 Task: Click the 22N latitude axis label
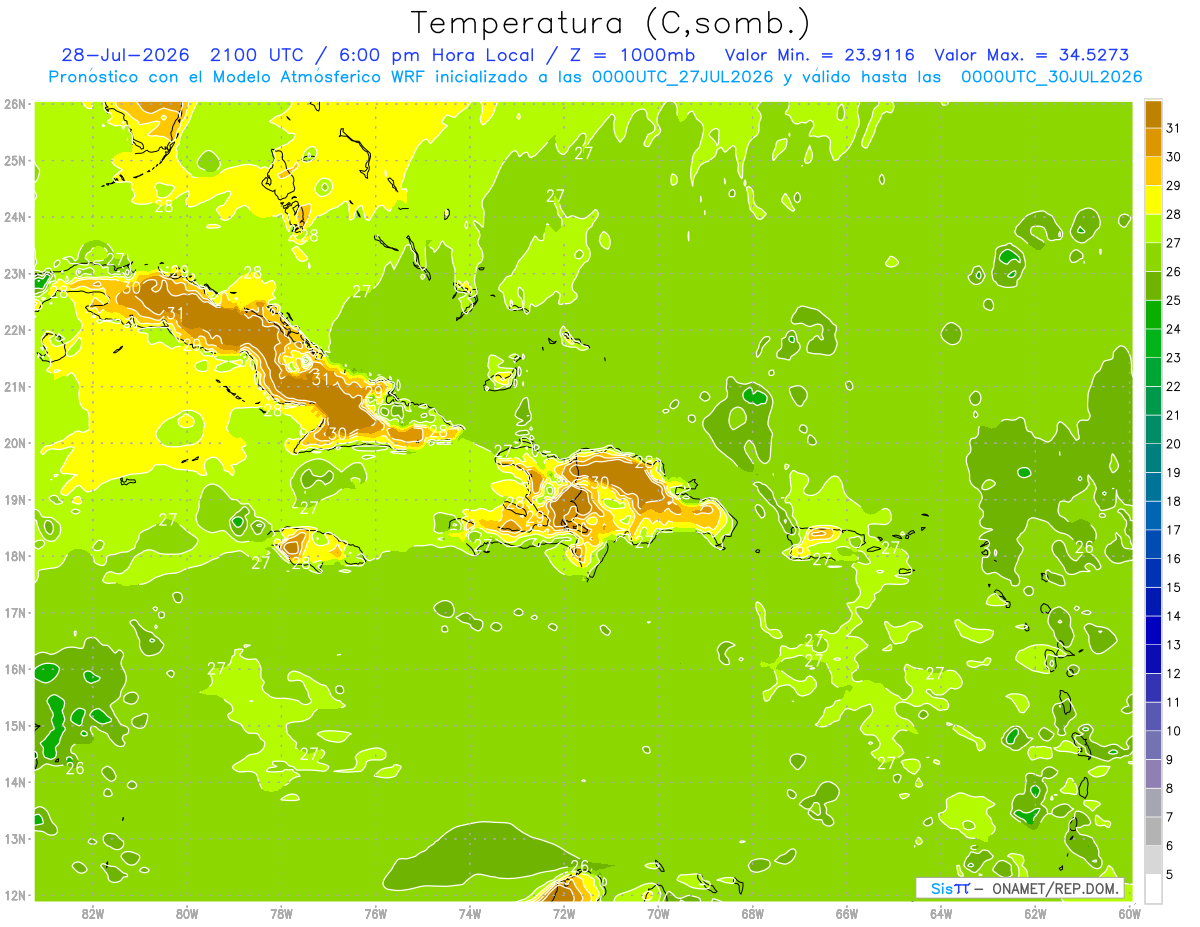tap(15, 330)
